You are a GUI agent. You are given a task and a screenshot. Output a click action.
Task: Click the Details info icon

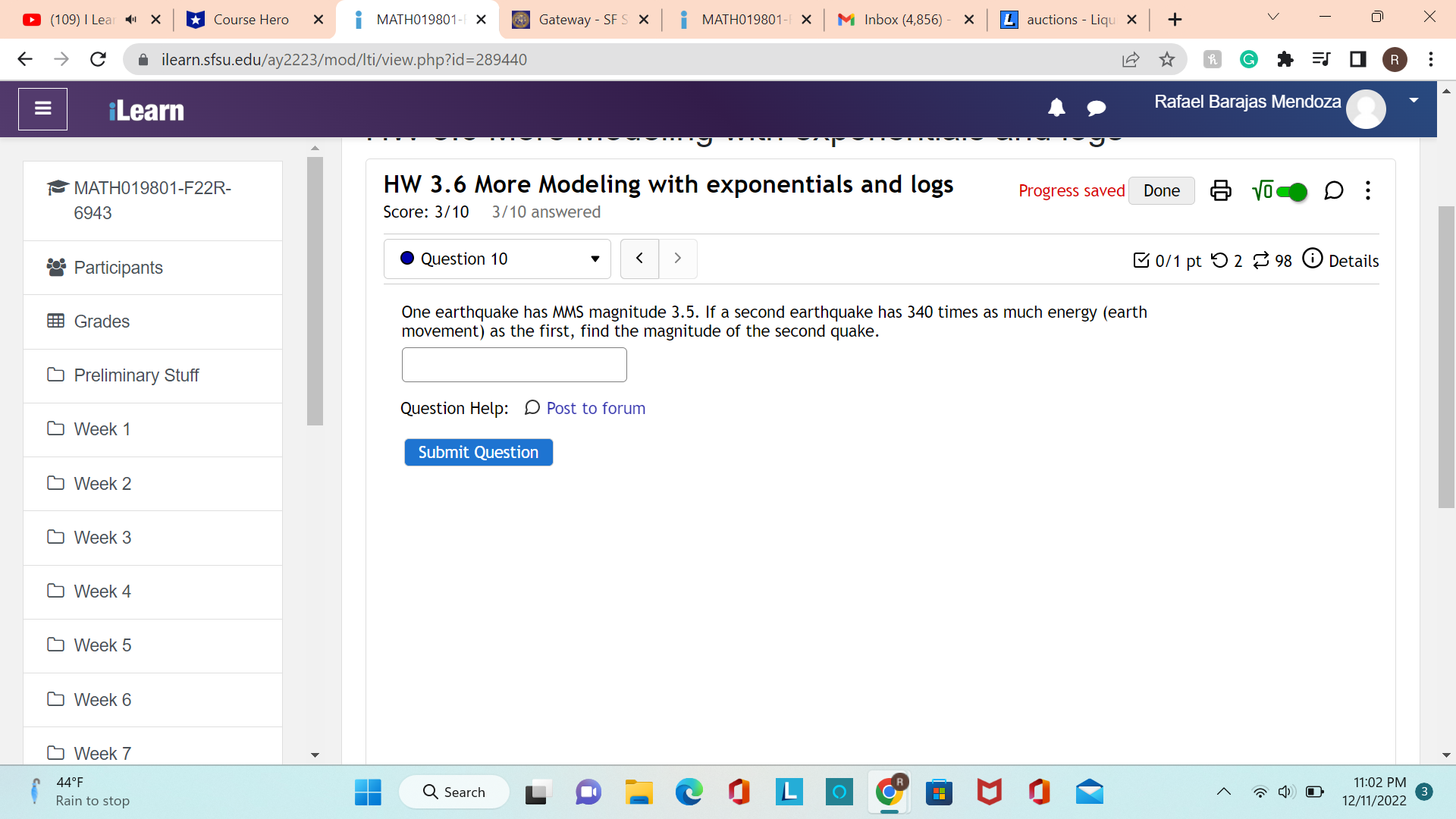[1313, 259]
